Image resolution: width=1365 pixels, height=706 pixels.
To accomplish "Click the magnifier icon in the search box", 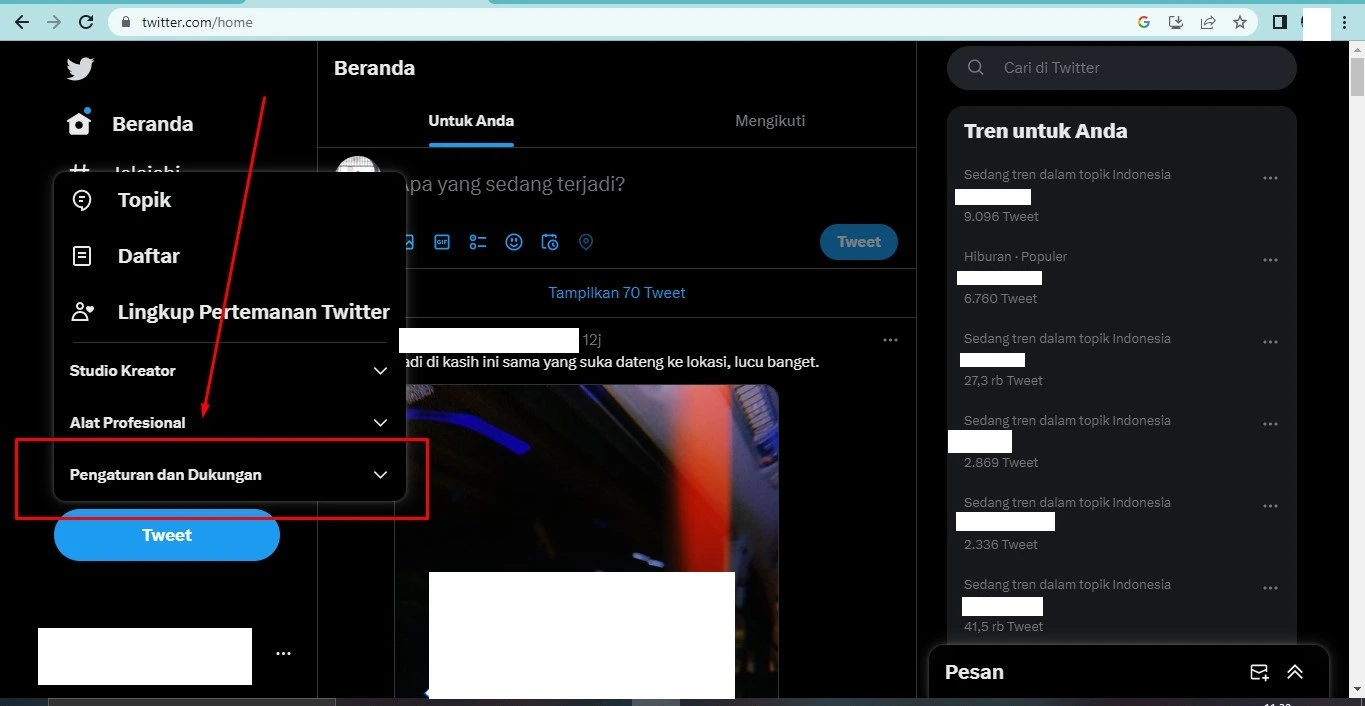I will pyautogui.click(x=976, y=68).
